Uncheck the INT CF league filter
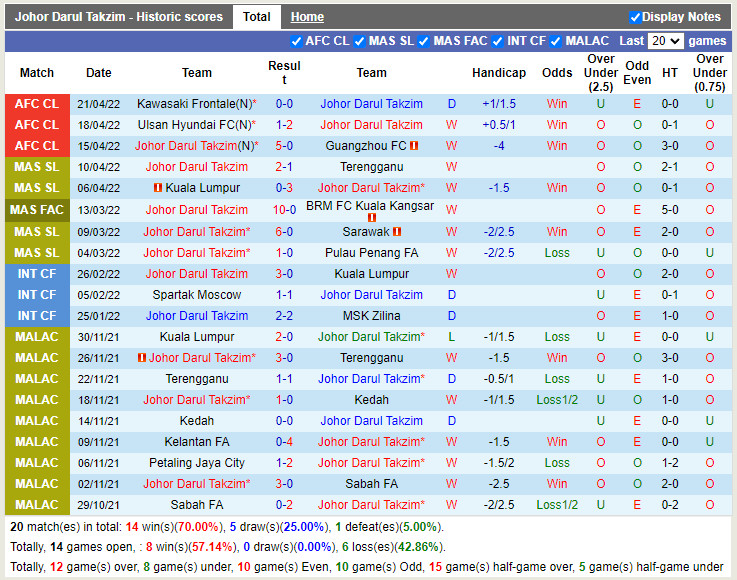737x580 pixels. pyautogui.click(x=497, y=41)
